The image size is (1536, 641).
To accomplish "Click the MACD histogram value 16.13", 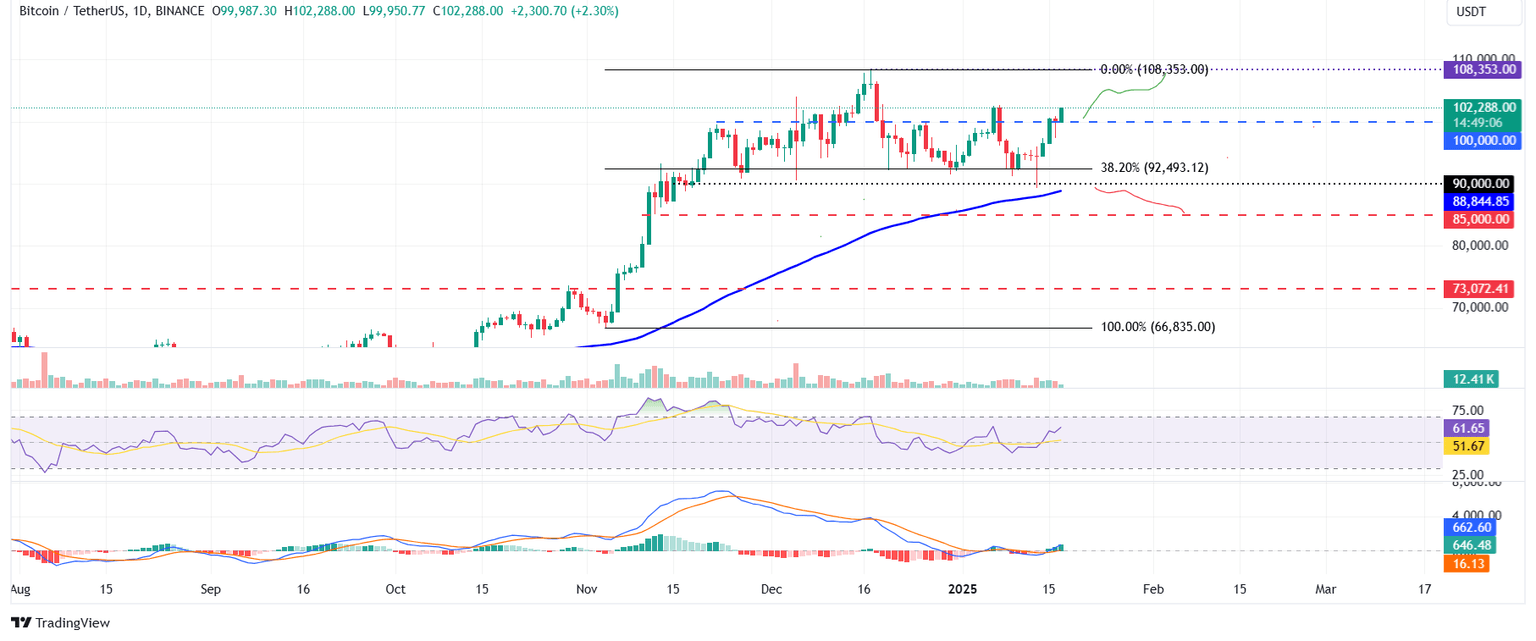I will [x=1465, y=564].
